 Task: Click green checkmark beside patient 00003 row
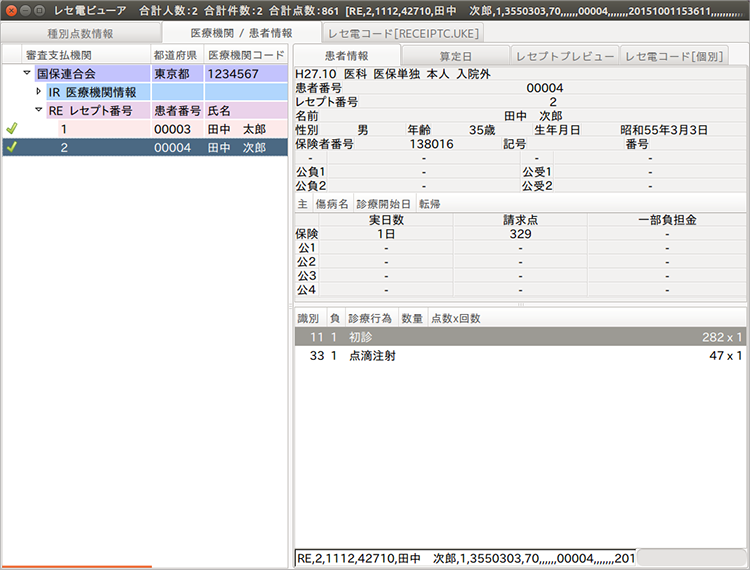coord(12,129)
